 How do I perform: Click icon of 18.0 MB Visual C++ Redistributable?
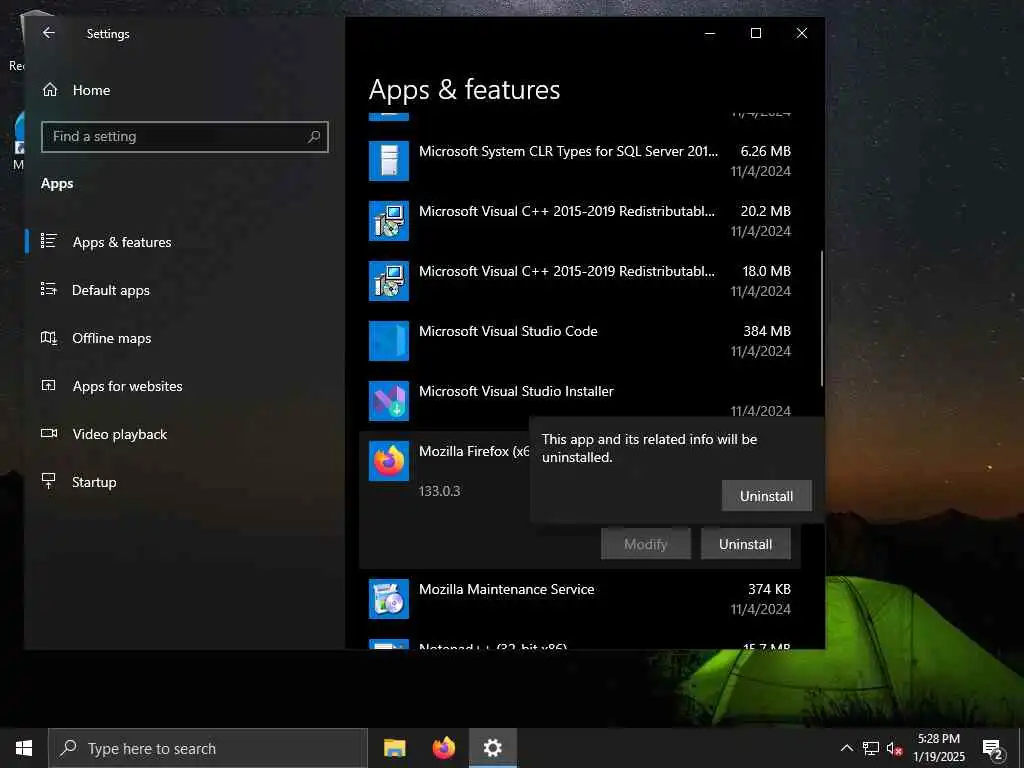pyautogui.click(x=389, y=281)
